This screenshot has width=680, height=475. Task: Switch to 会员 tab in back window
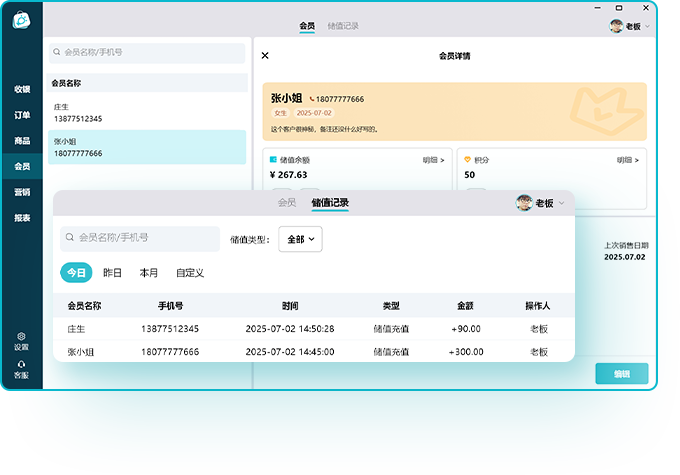[307, 26]
